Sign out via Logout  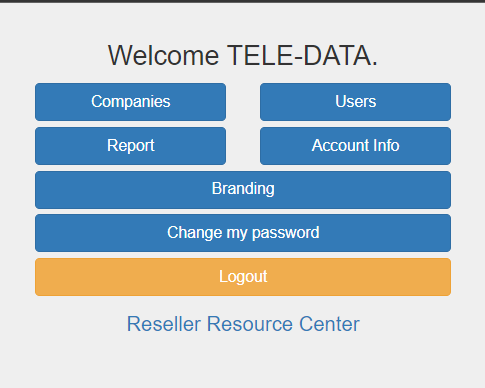pyautogui.click(x=243, y=277)
